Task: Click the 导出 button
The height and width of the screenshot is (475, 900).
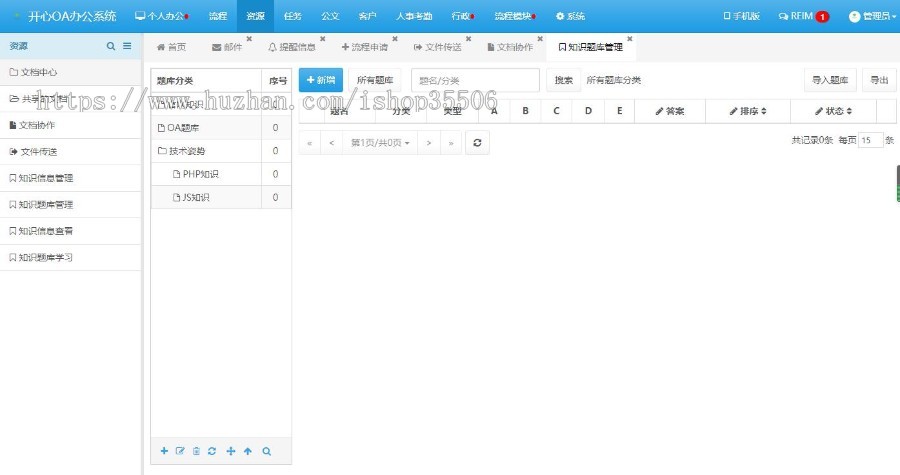Action: (x=879, y=80)
